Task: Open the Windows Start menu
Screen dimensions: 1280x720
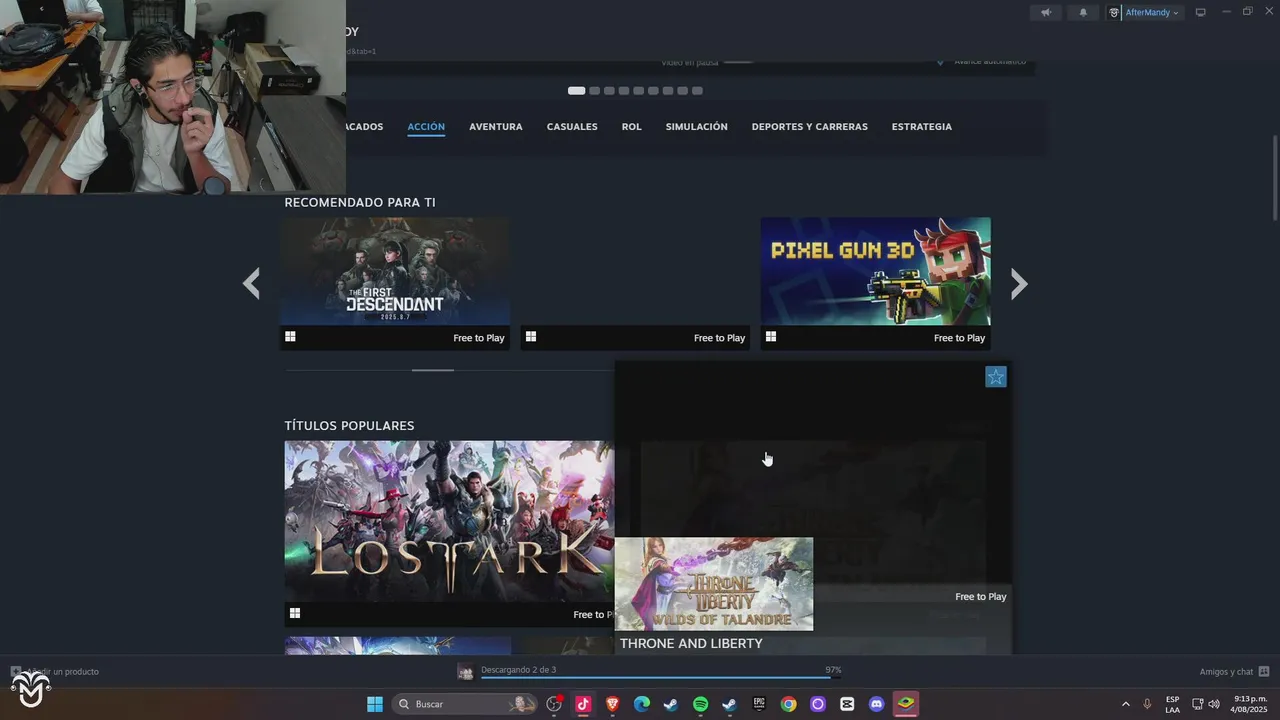Action: (x=375, y=704)
